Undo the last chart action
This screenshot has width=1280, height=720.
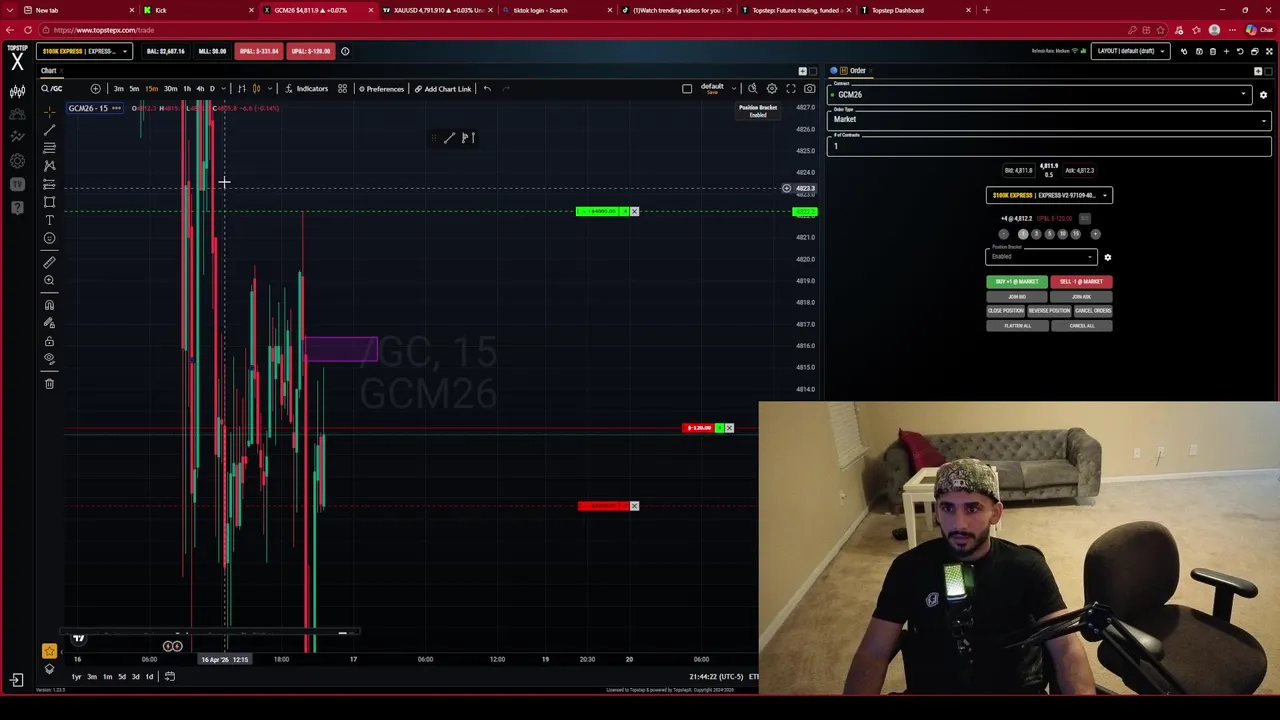[487, 89]
